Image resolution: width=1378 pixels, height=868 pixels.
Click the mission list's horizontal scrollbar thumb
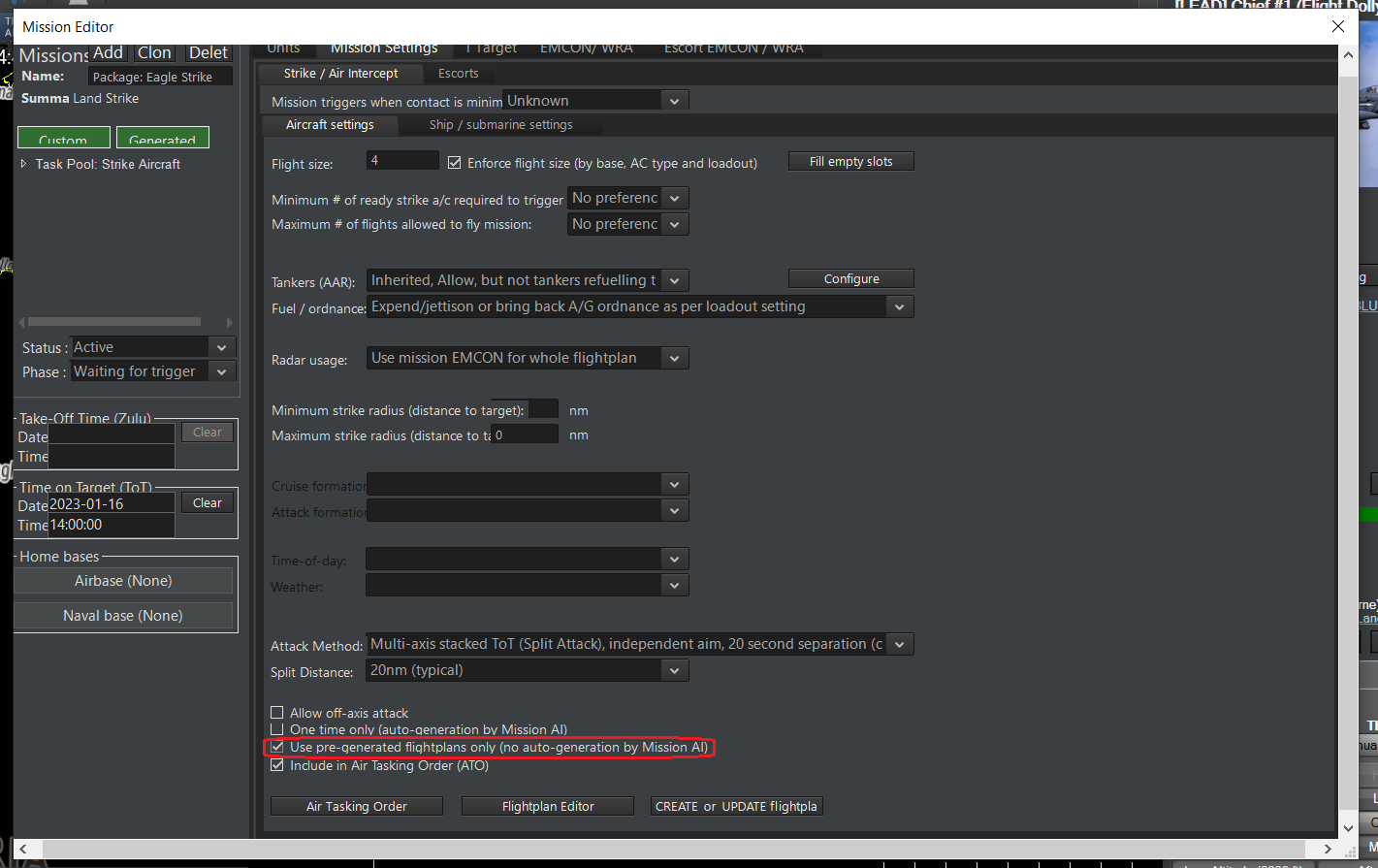coord(114,321)
